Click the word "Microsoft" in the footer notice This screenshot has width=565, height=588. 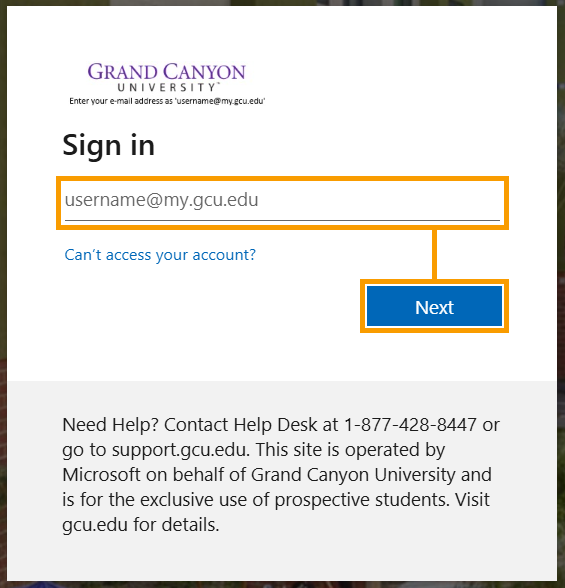point(101,475)
